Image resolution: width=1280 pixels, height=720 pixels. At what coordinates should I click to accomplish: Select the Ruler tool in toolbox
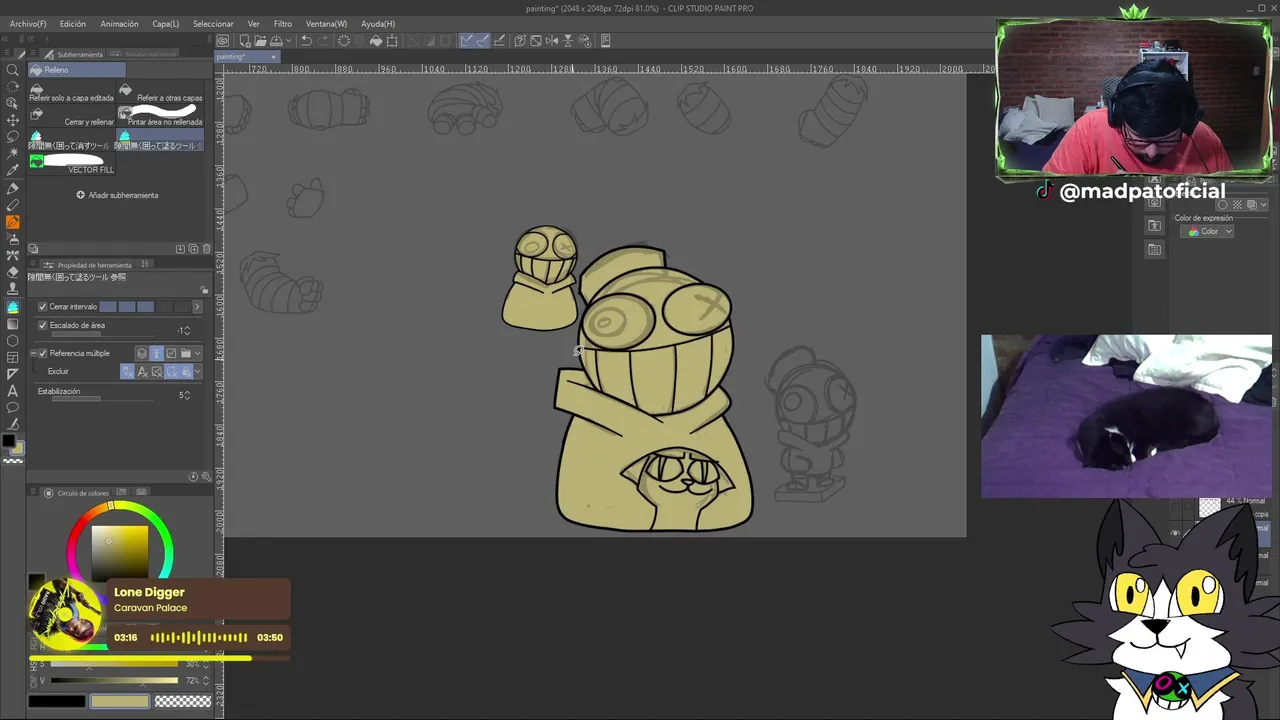tap(12, 374)
